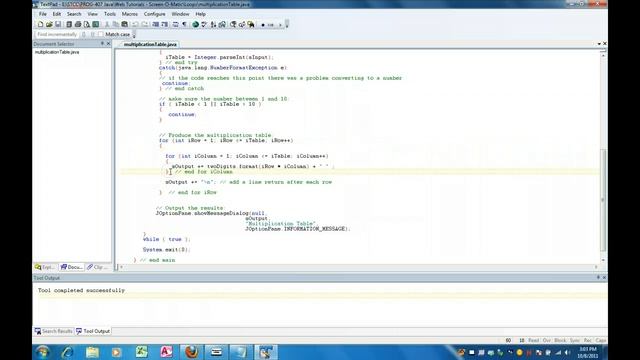Open Print Preview from the toolbar
Viewport: 640px width, 360px height.
coord(87,24)
